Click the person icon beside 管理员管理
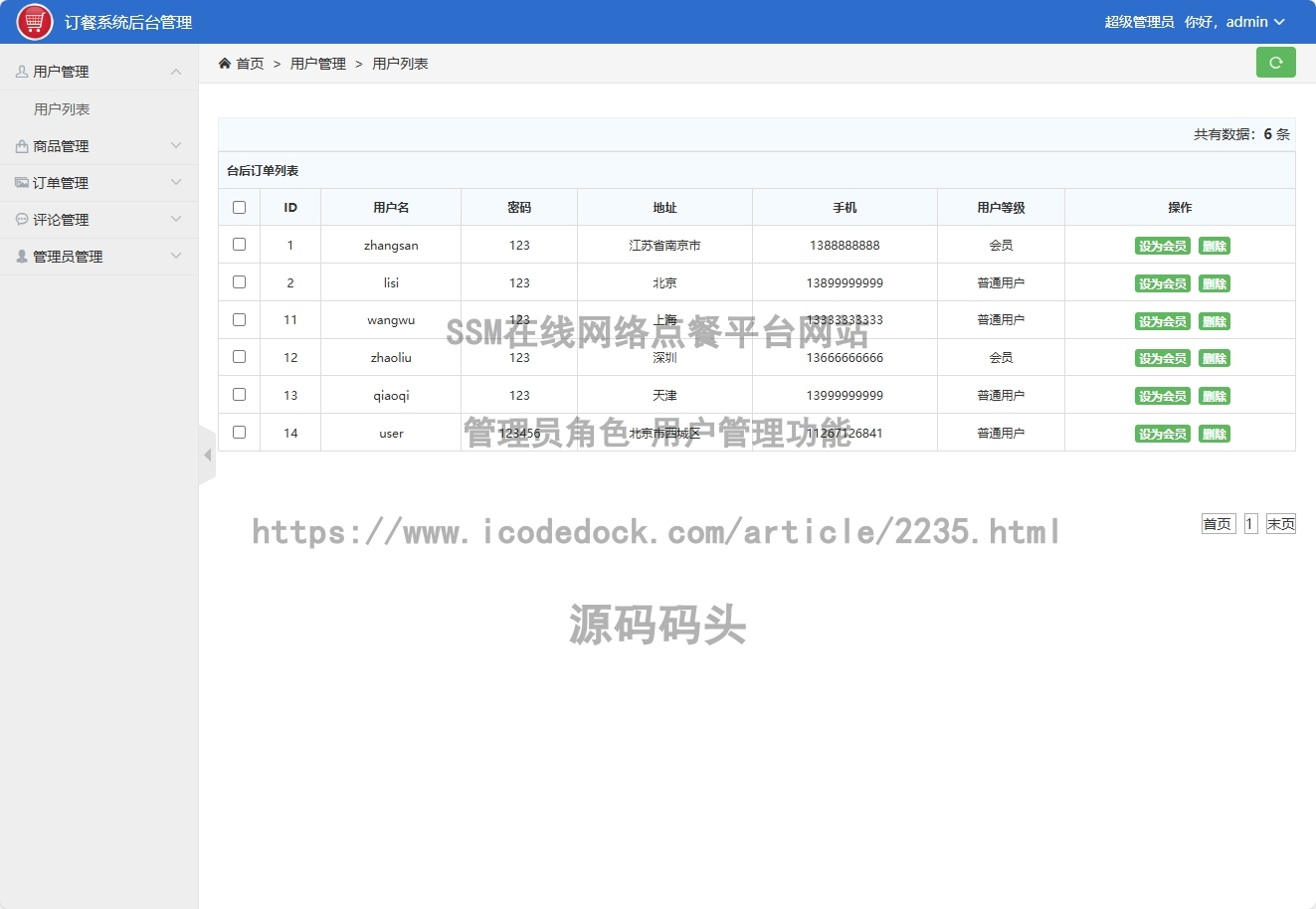Screen dimensions: 1316x909 (22, 257)
